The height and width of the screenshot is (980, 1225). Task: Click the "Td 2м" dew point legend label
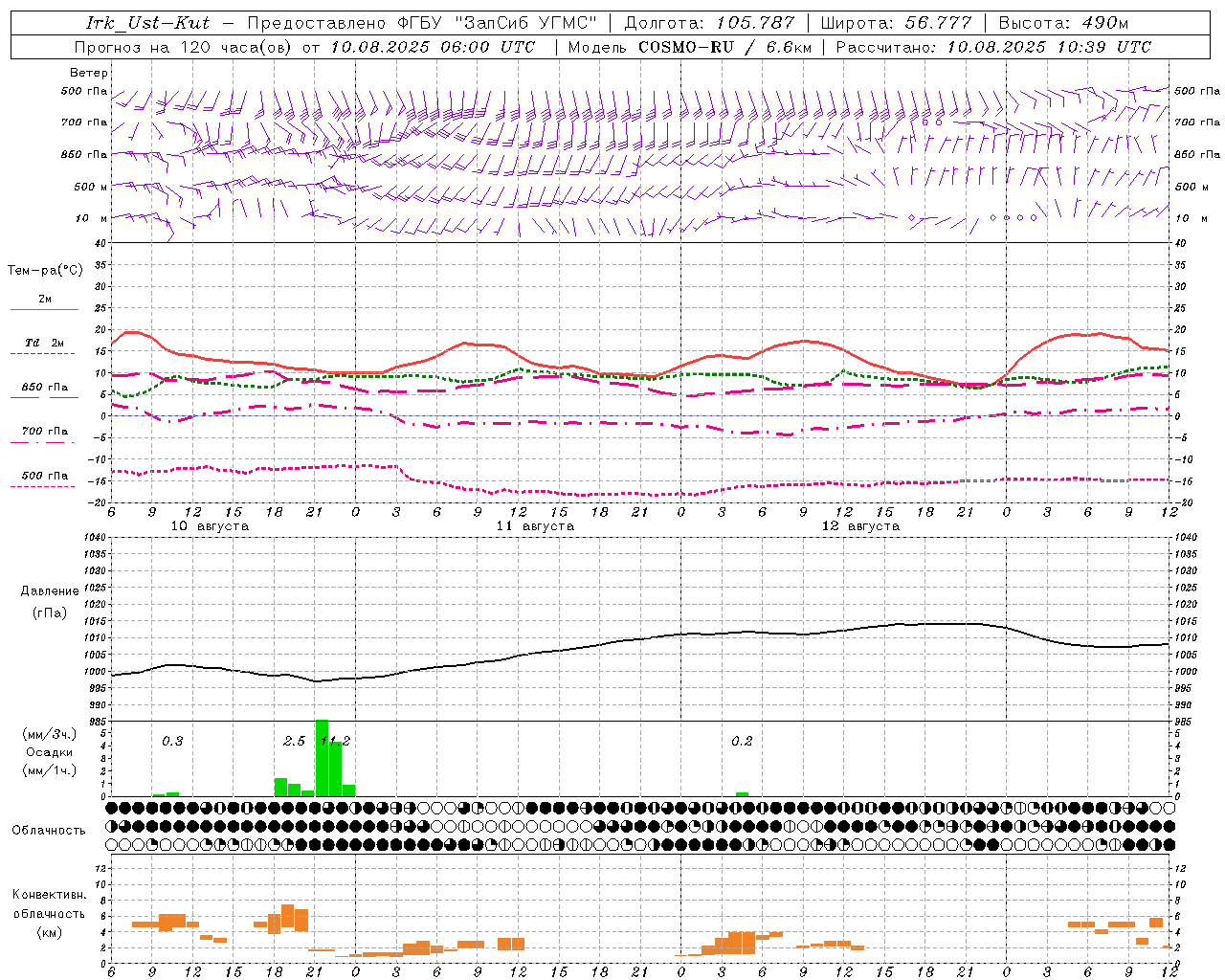44,343
